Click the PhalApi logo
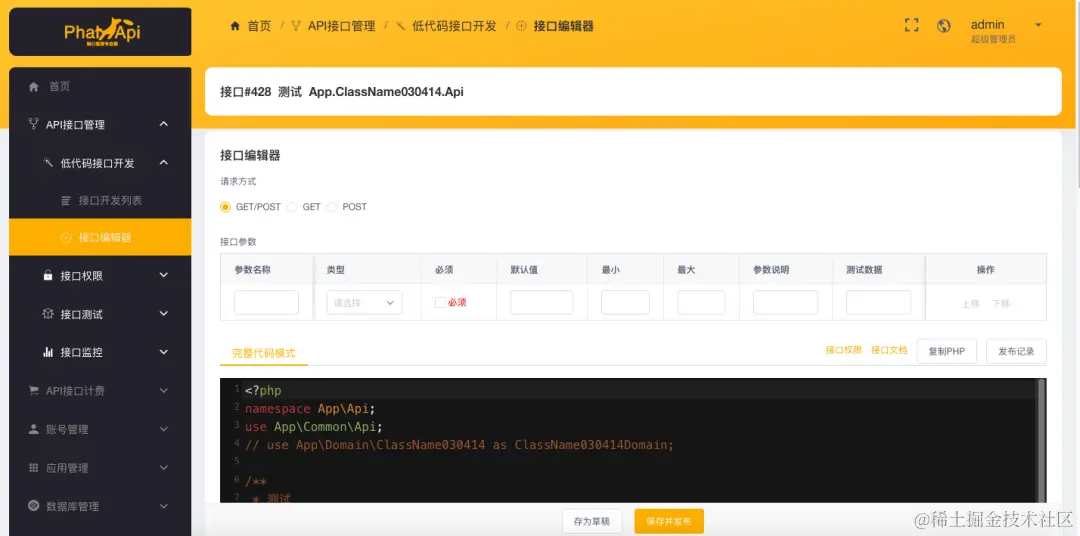 (x=101, y=32)
